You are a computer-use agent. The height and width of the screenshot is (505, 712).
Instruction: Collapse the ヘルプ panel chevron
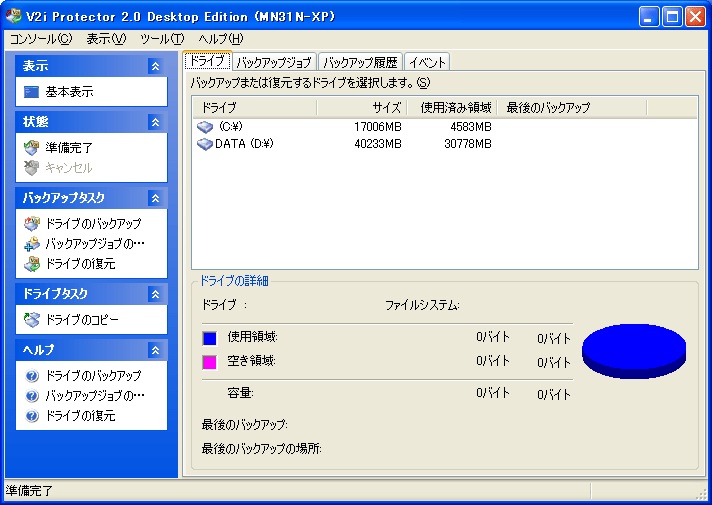[x=155, y=350]
